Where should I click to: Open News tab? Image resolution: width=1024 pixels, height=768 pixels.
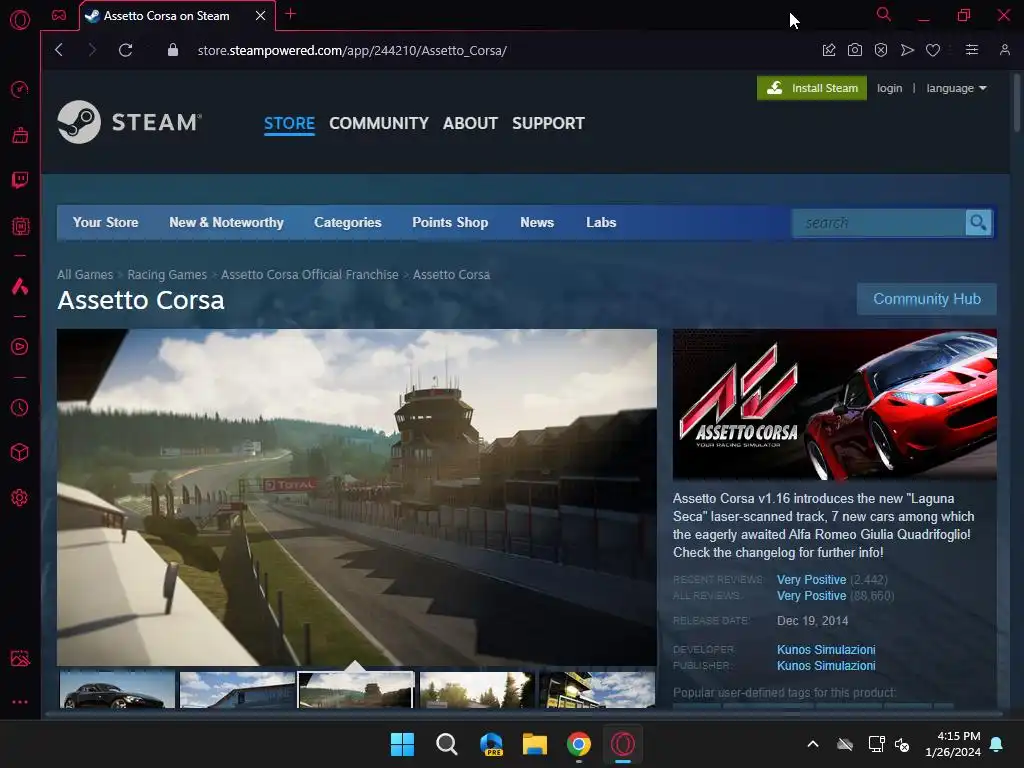pos(537,223)
